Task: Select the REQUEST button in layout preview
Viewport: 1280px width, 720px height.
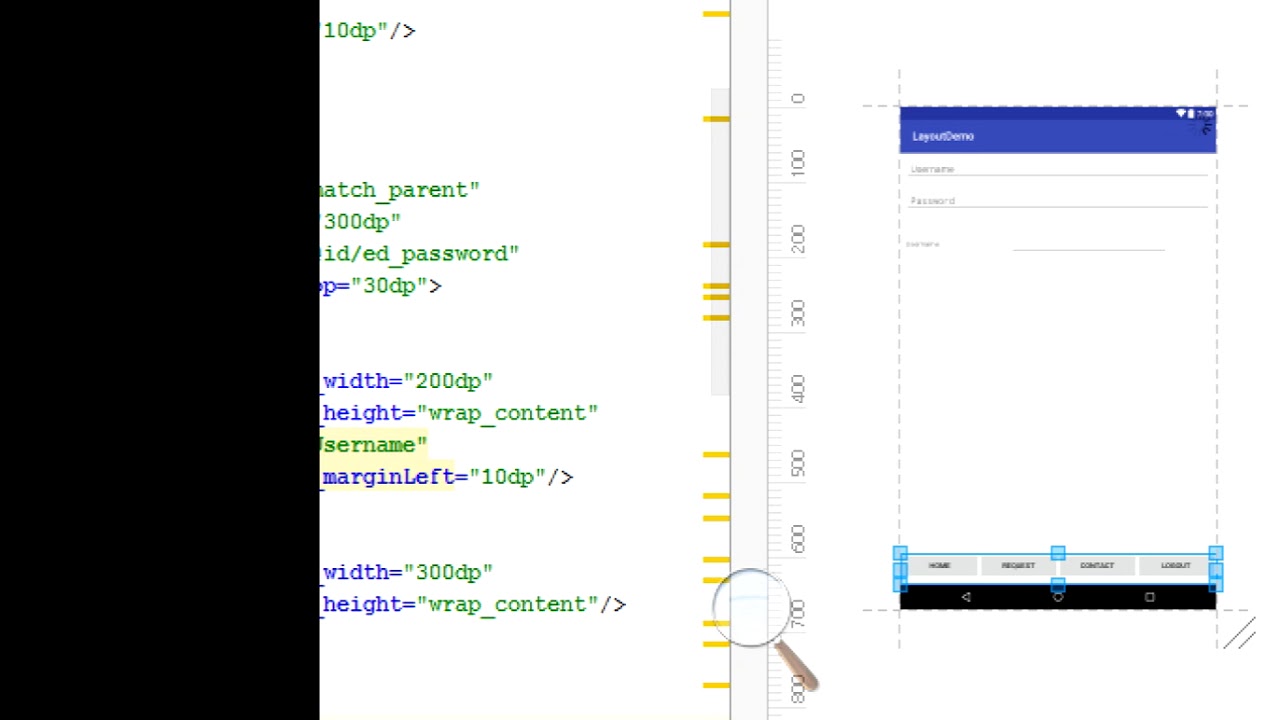Action: pos(1018,566)
